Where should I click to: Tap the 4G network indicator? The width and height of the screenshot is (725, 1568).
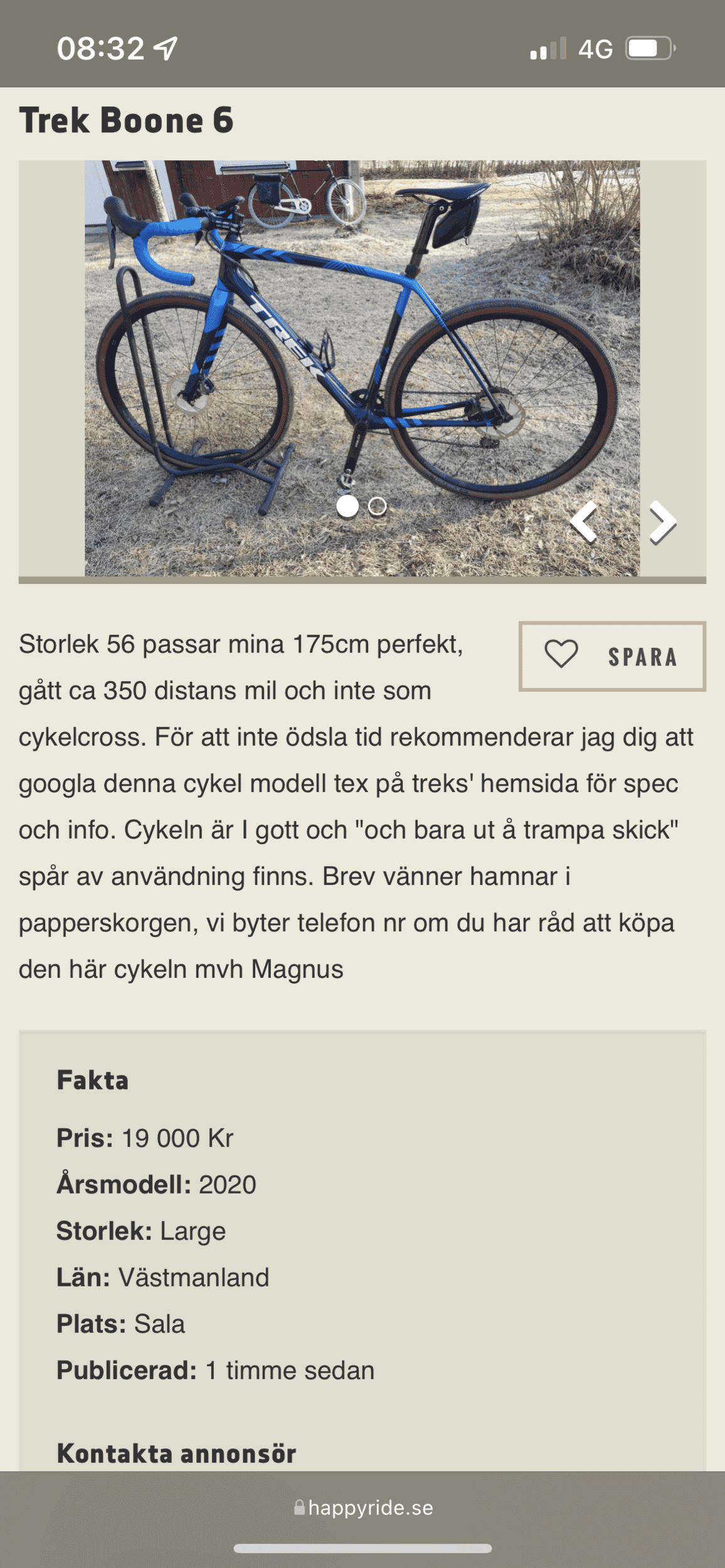tap(595, 49)
